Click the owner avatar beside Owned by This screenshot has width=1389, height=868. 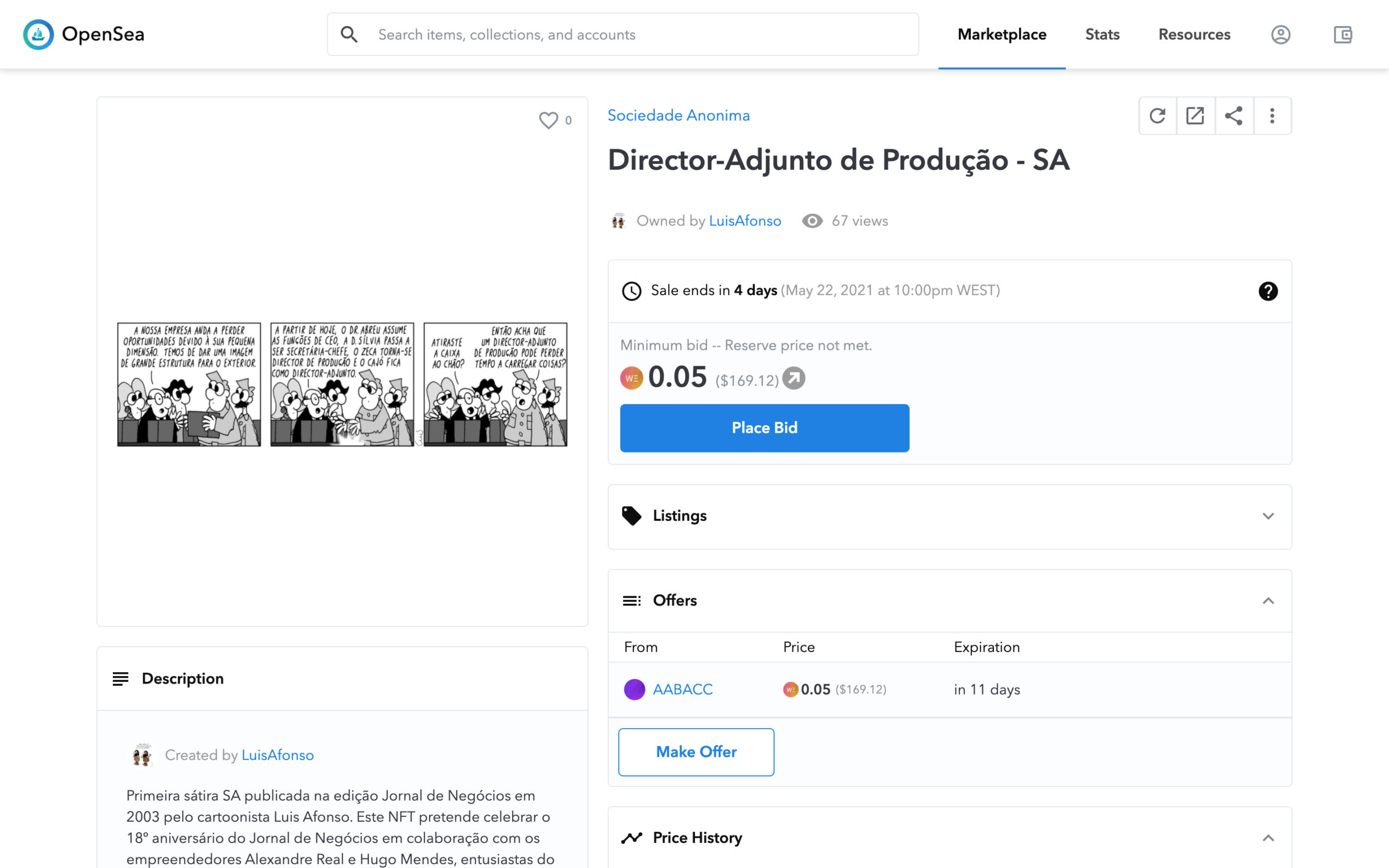tap(618, 221)
